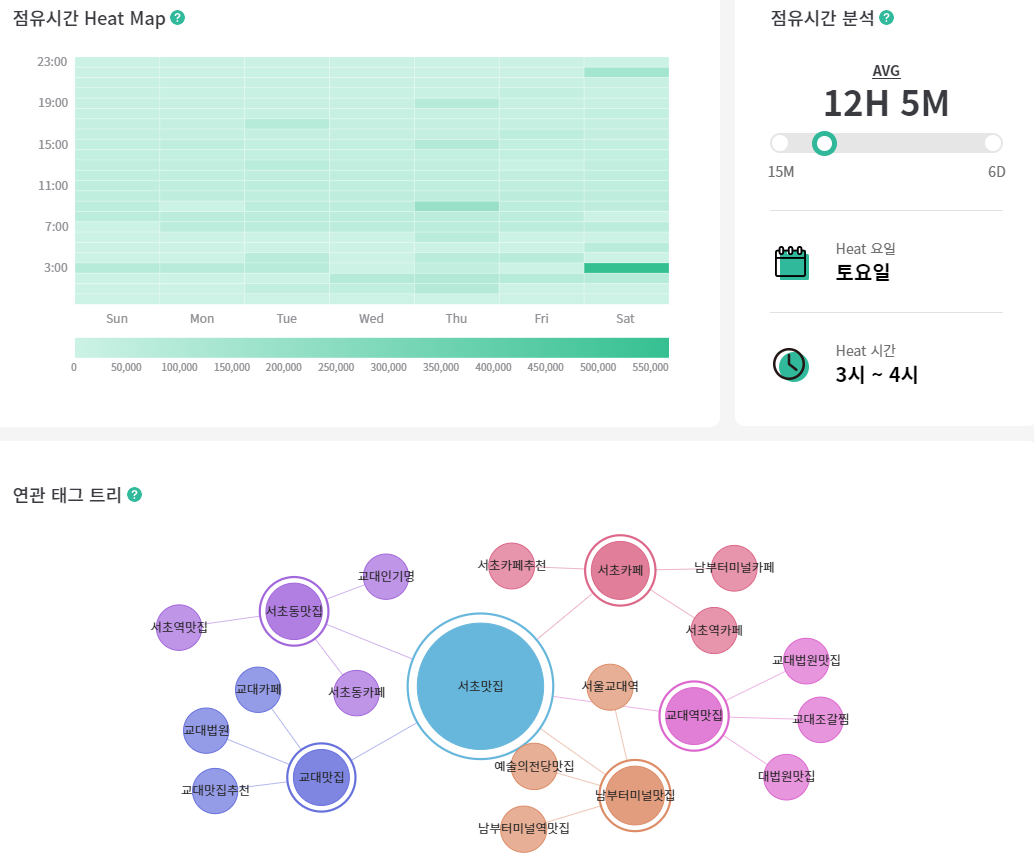The width and height of the screenshot is (1034, 861).
Task: Click the clock icon for Heat 시간
Action: point(790,365)
